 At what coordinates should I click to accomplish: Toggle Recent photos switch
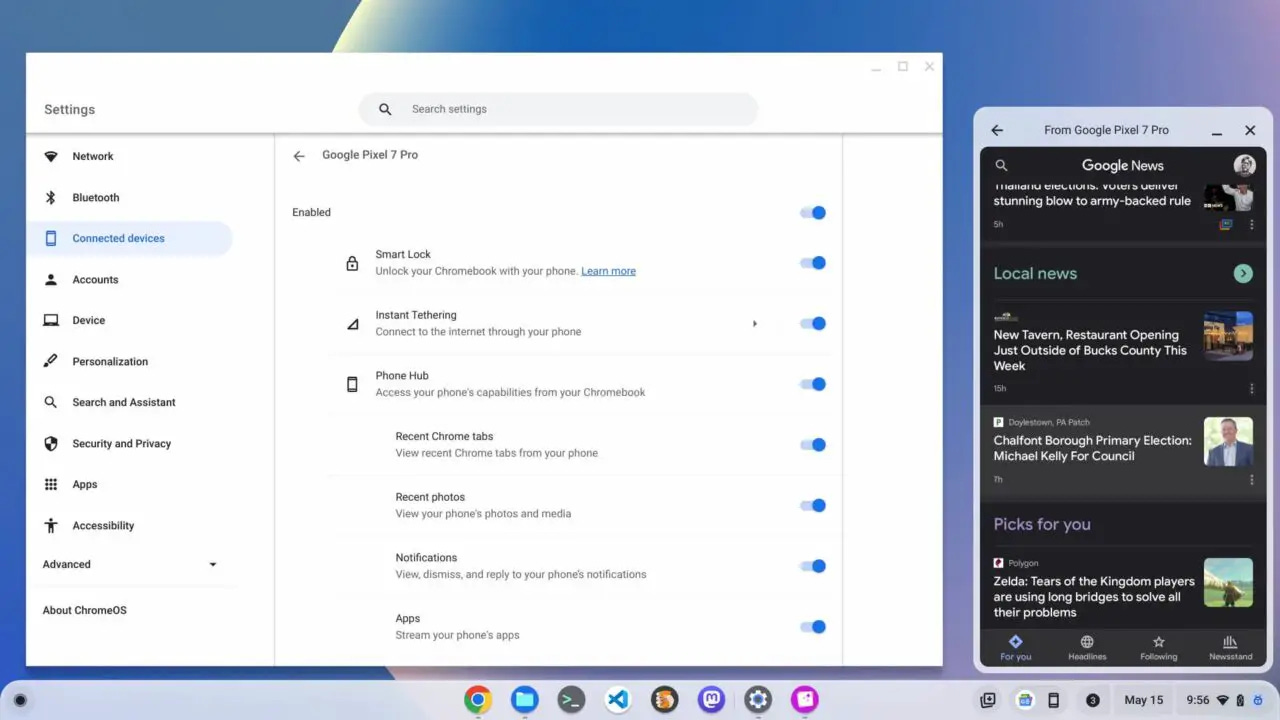click(813, 506)
